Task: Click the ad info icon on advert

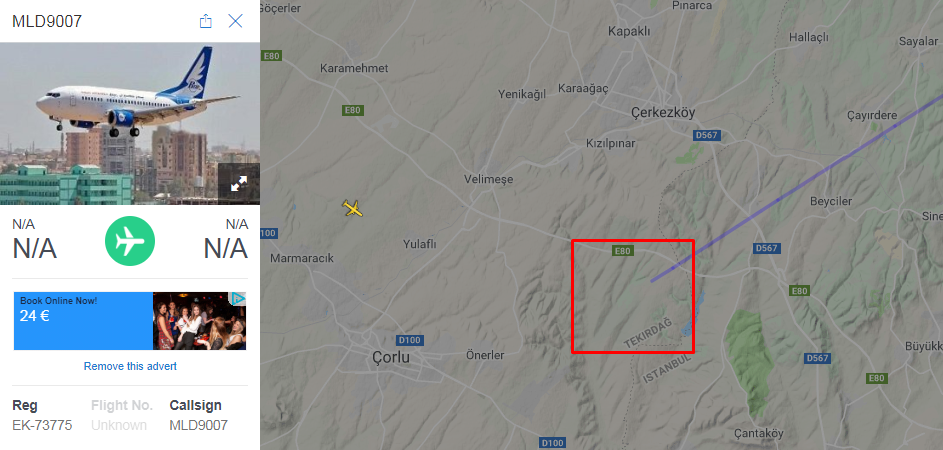Action: click(x=238, y=298)
